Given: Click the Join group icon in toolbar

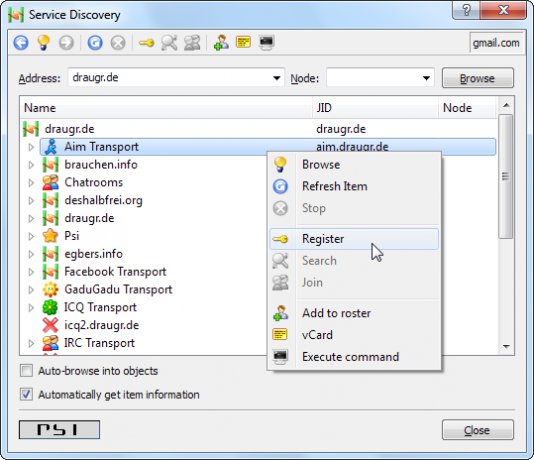Looking at the screenshot, I should click(x=192, y=43).
